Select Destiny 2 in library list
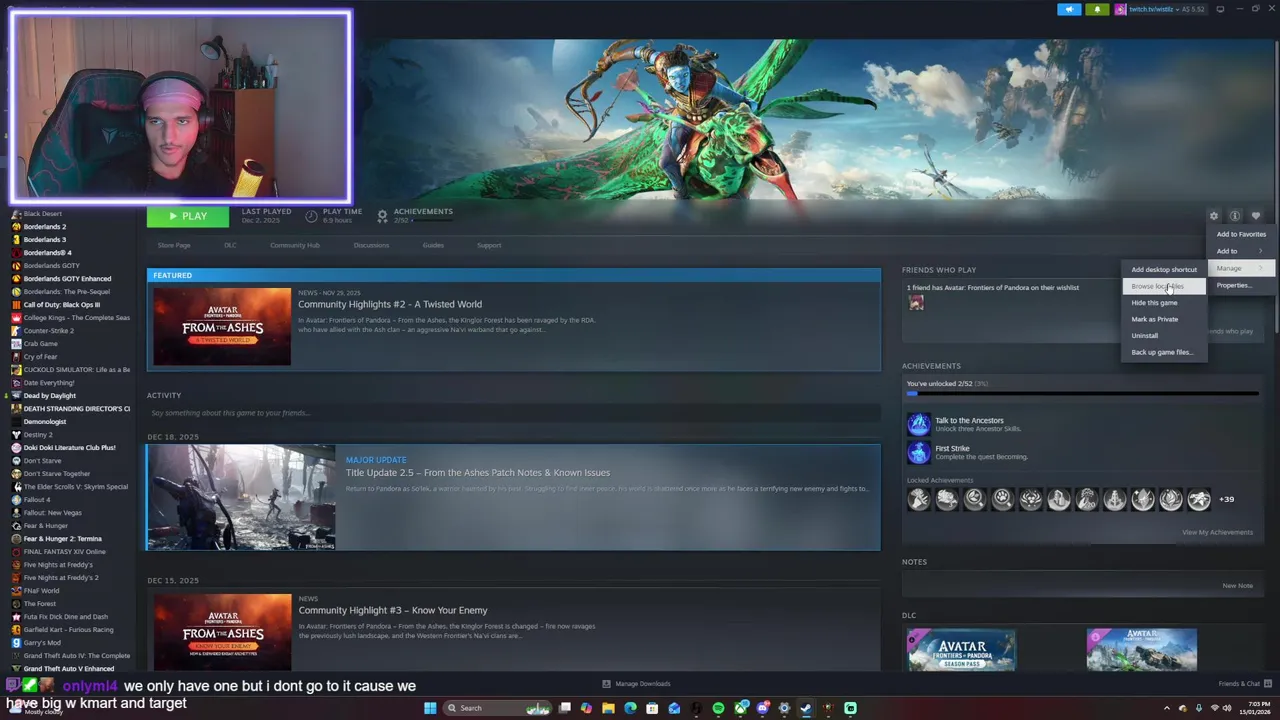Image resolution: width=1280 pixels, height=720 pixels. 38,435
